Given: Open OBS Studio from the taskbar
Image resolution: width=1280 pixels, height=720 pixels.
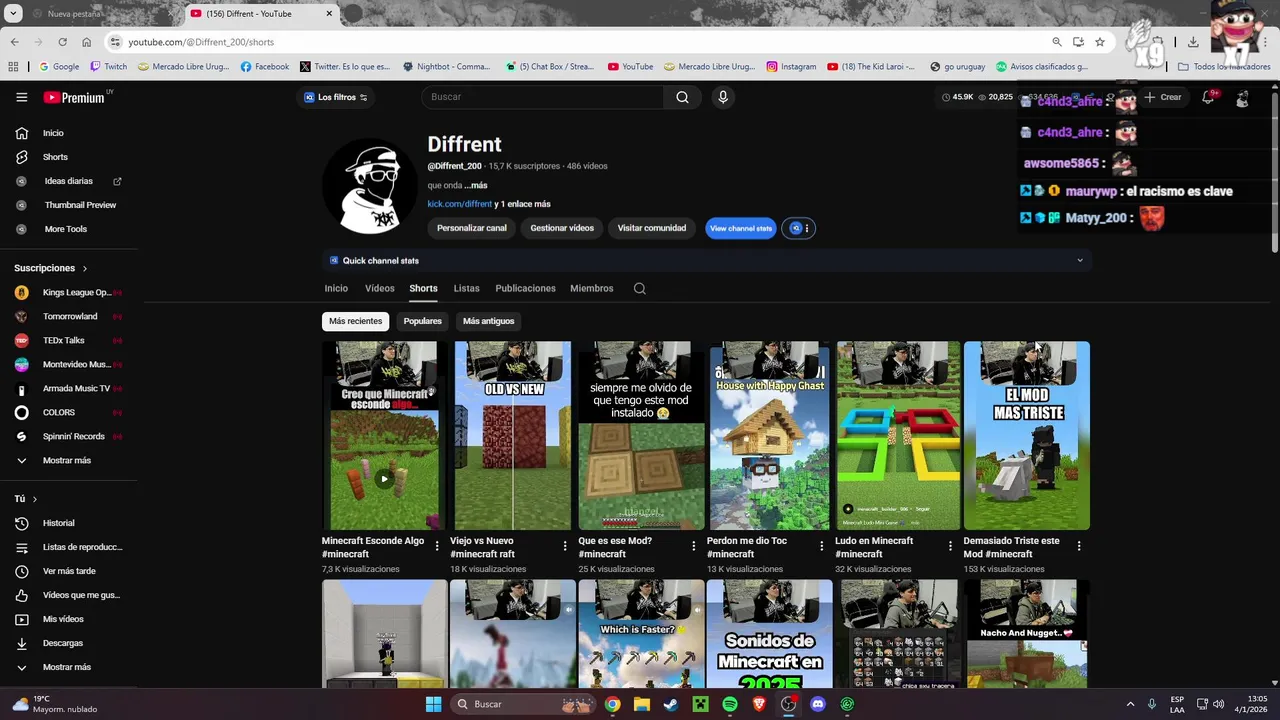Looking at the screenshot, I should (x=789, y=704).
